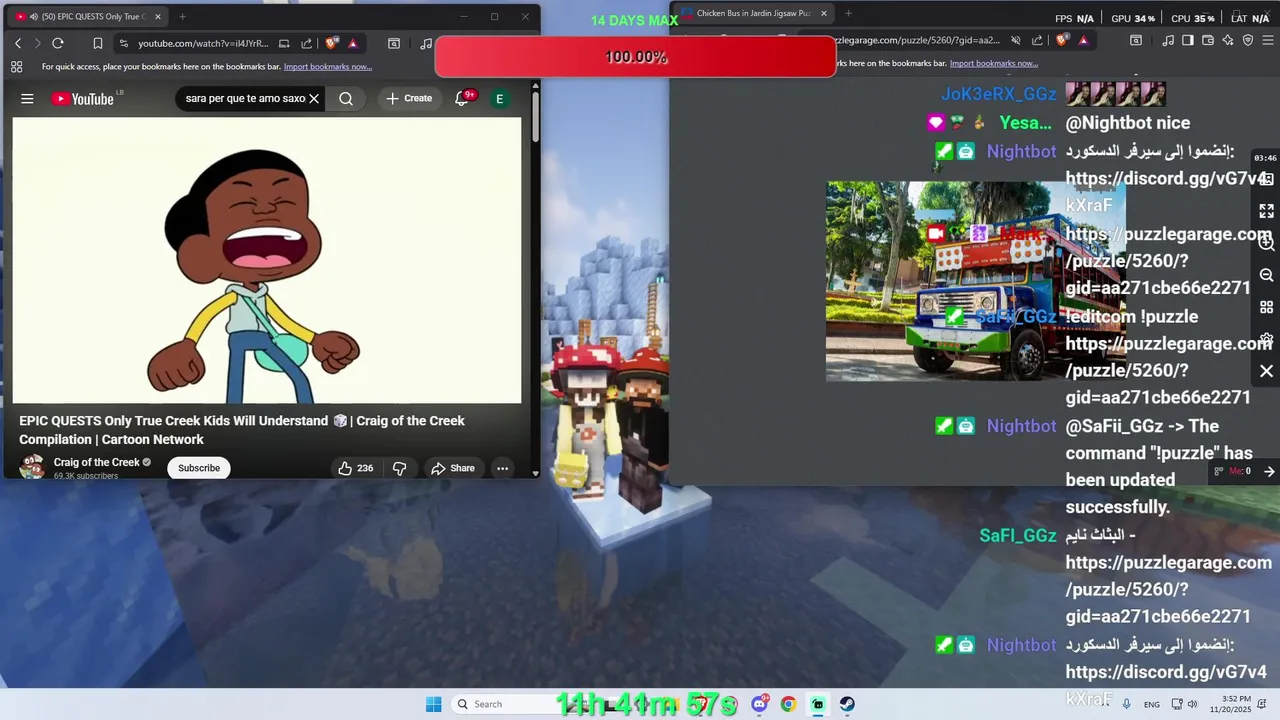Open Brave Shields in the YouTube window
The height and width of the screenshot is (720, 1280).
tap(332, 43)
